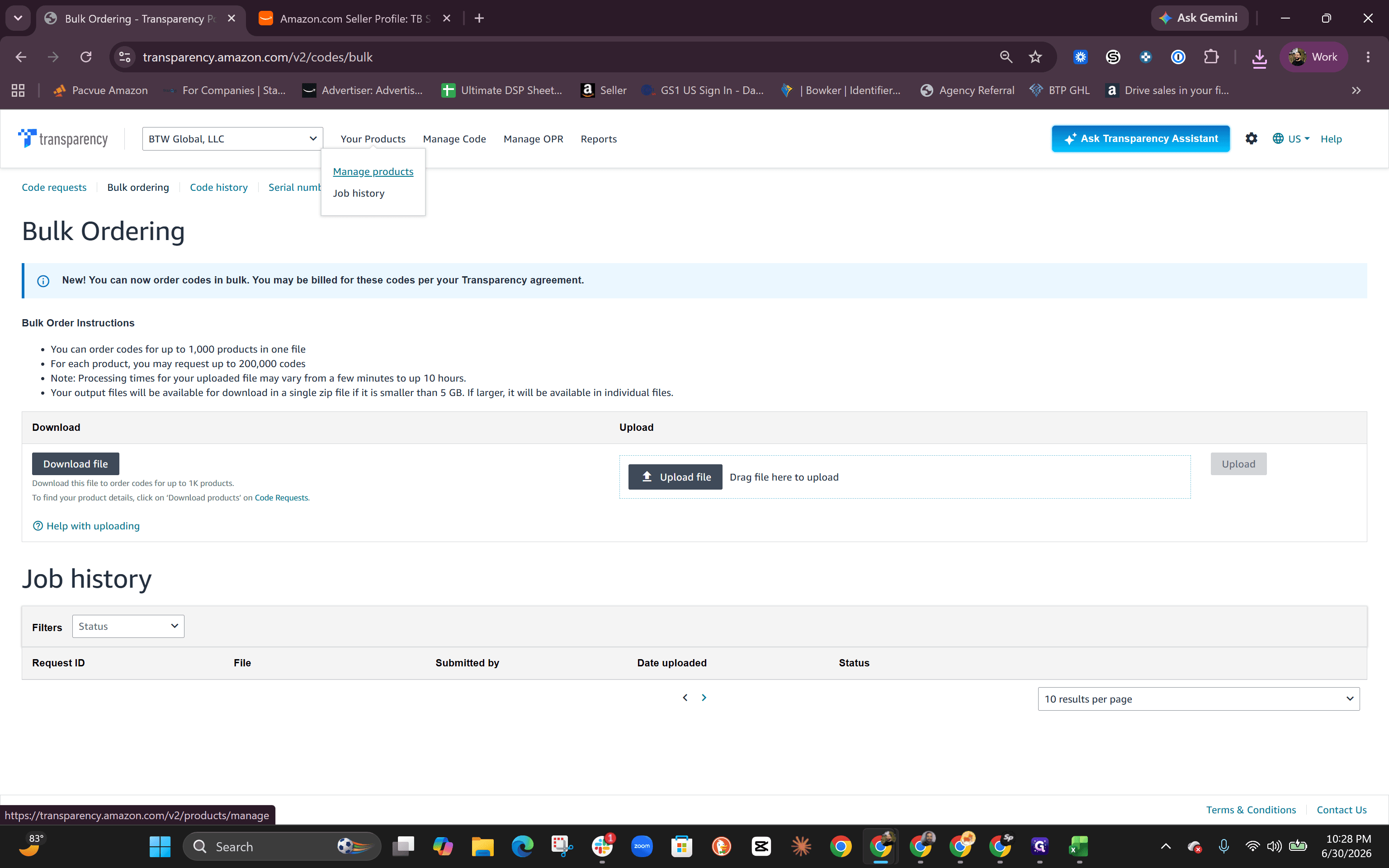Open Excel from the taskbar
The height and width of the screenshot is (868, 1389).
1078,846
